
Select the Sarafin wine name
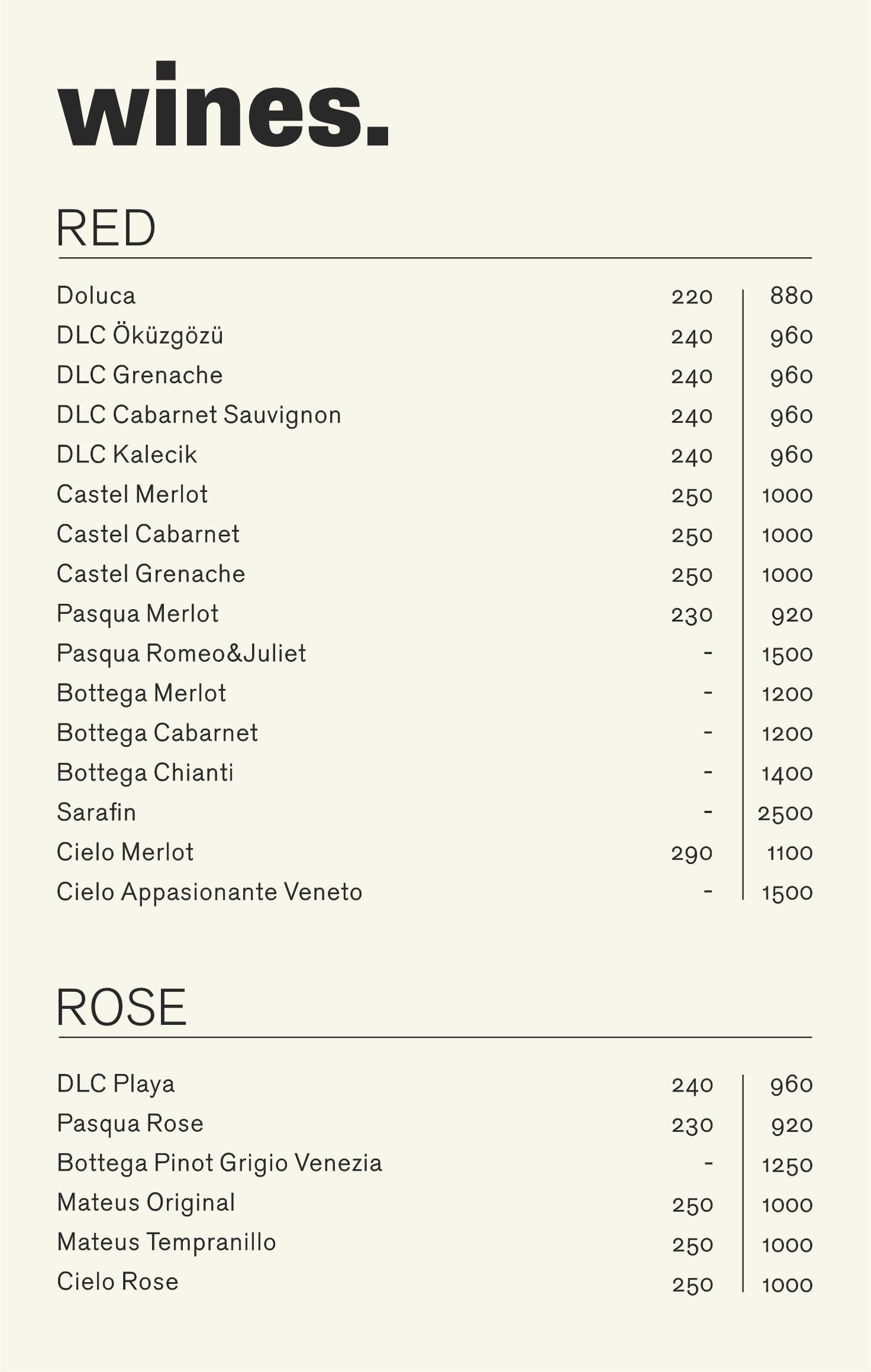coord(96,813)
